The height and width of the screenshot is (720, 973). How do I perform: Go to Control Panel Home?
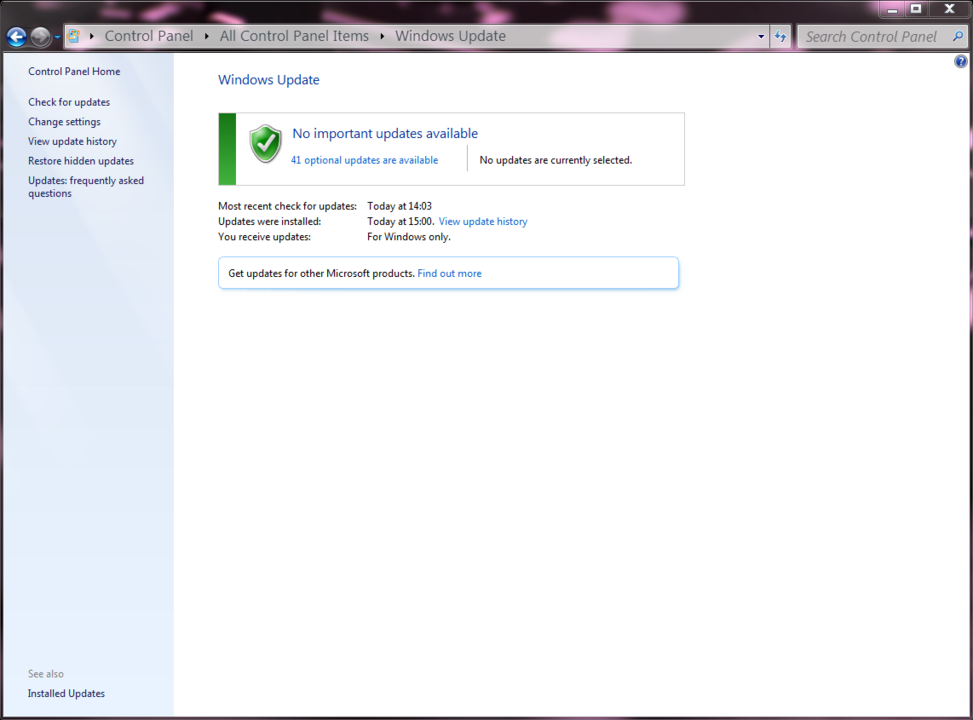click(74, 71)
